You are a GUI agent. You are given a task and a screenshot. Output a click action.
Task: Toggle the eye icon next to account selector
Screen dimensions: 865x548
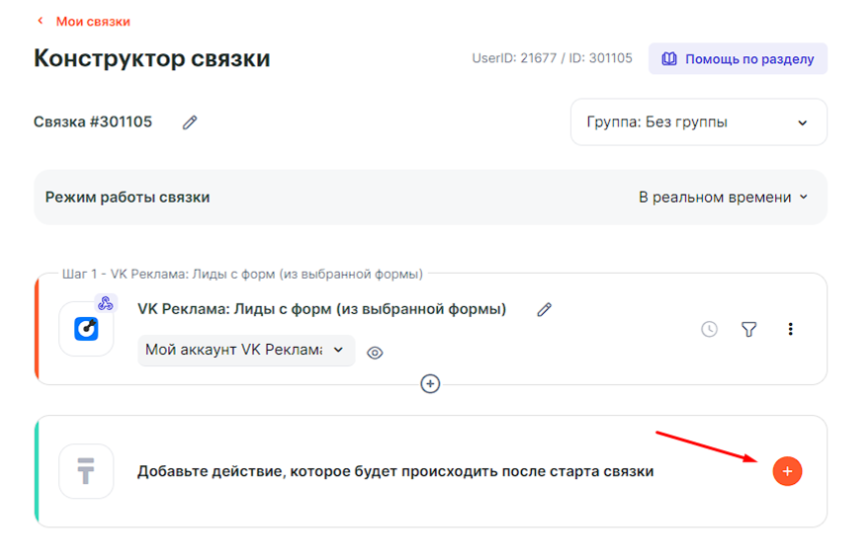tap(375, 352)
